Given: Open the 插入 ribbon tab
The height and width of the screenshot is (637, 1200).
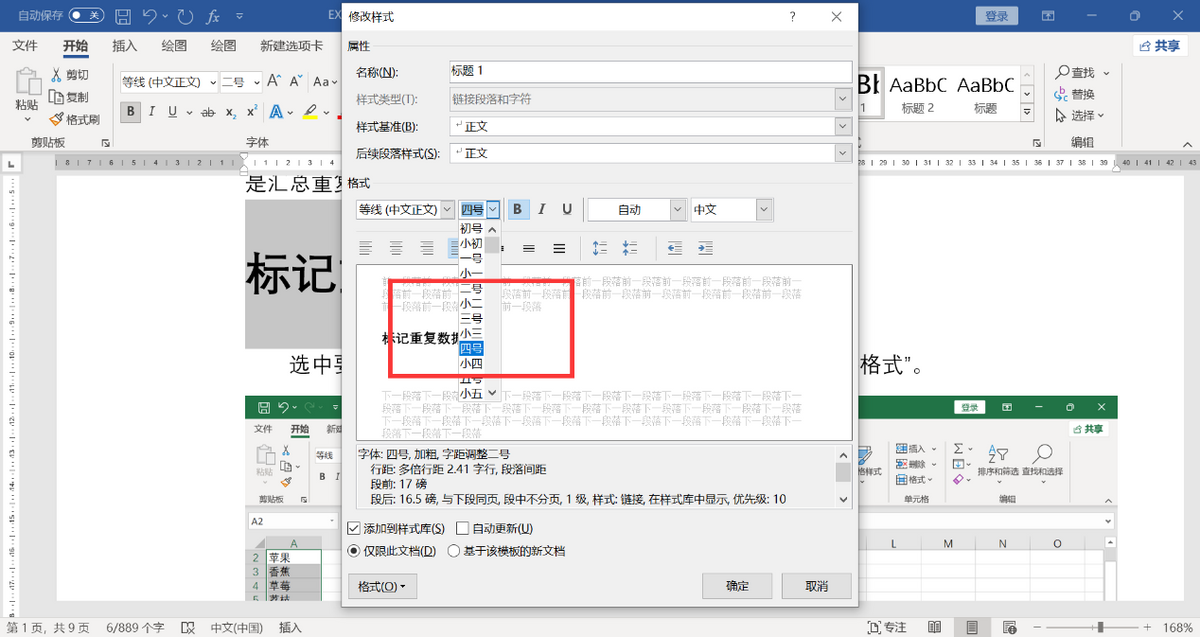Looking at the screenshot, I should [125, 46].
